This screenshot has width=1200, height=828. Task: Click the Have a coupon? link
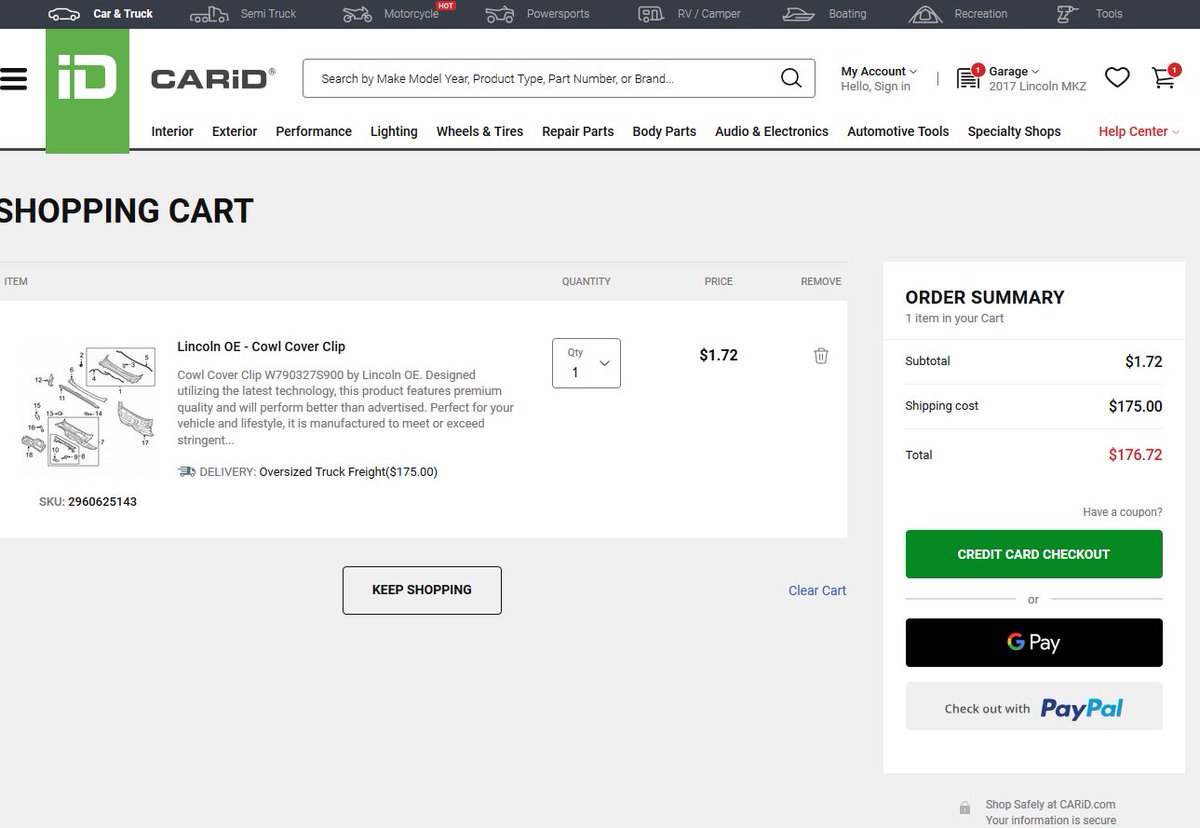pyautogui.click(x=1122, y=512)
